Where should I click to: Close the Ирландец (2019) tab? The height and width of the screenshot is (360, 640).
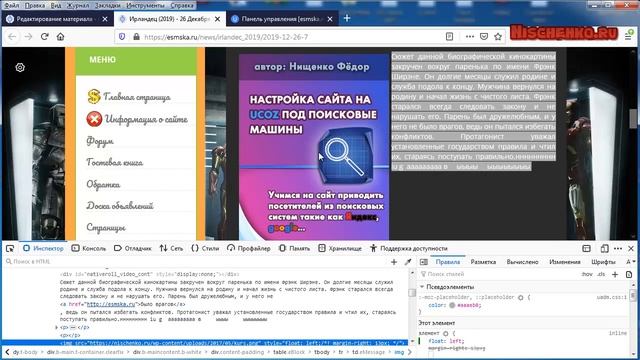pos(218,19)
